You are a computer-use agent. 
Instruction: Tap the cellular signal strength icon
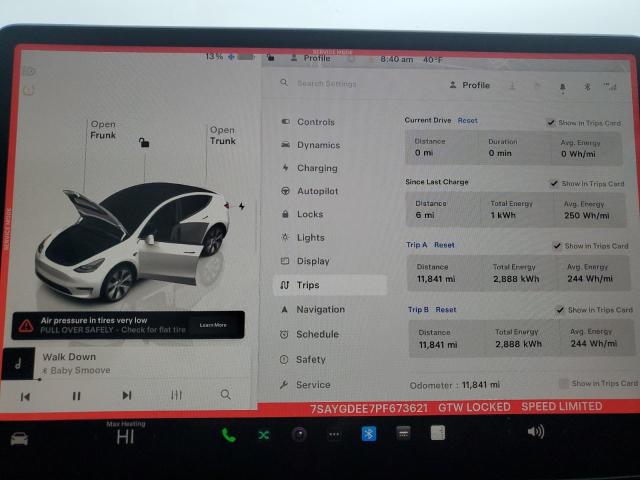coord(611,87)
